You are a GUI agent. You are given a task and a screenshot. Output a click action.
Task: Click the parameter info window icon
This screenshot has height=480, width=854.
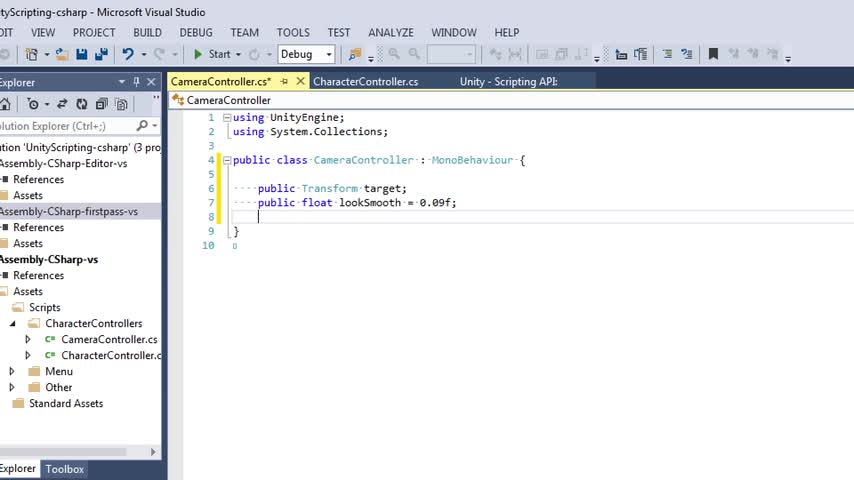click(641, 54)
